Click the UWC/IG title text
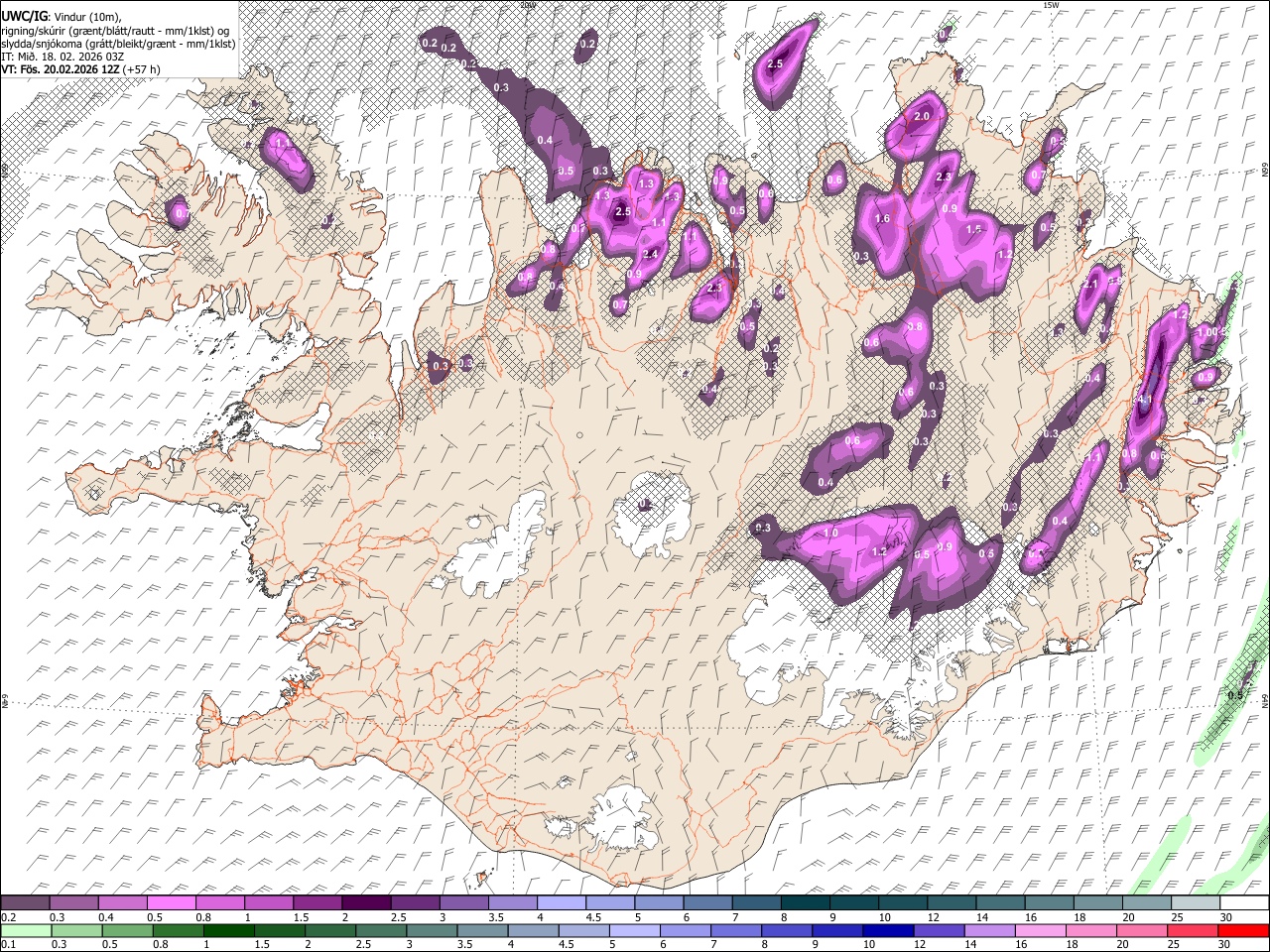Screen dimensions: 1270x952 tap(24, 17)
